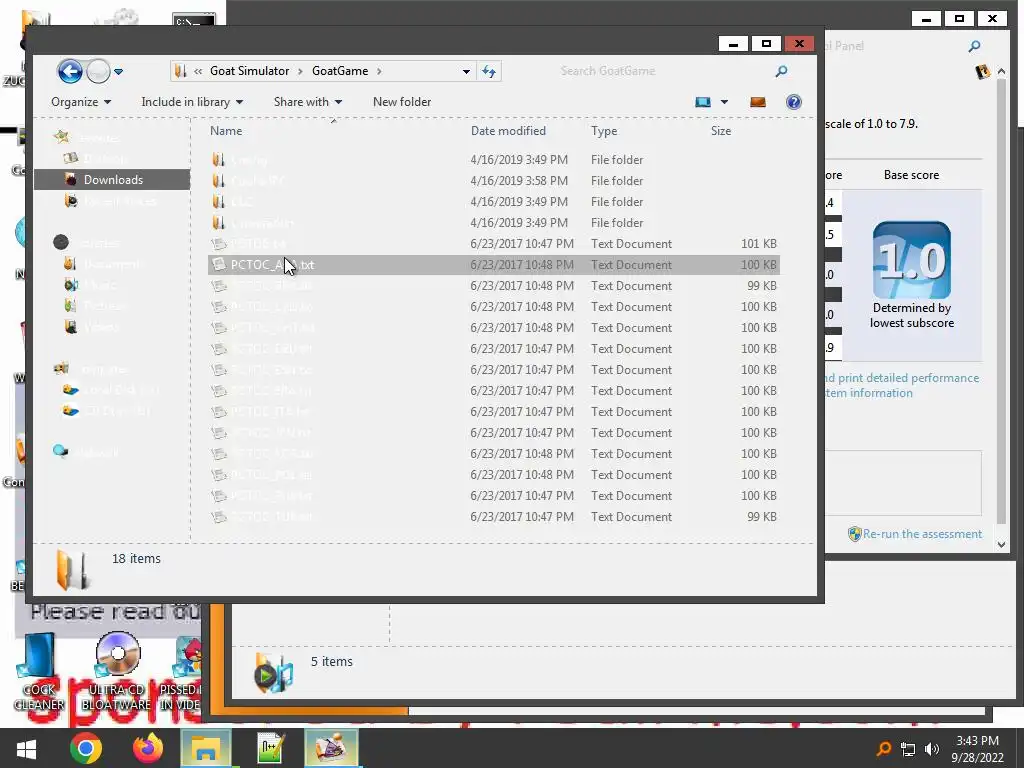
Task: Click the volume speaker tray icon
Action: tap(932, 749)
